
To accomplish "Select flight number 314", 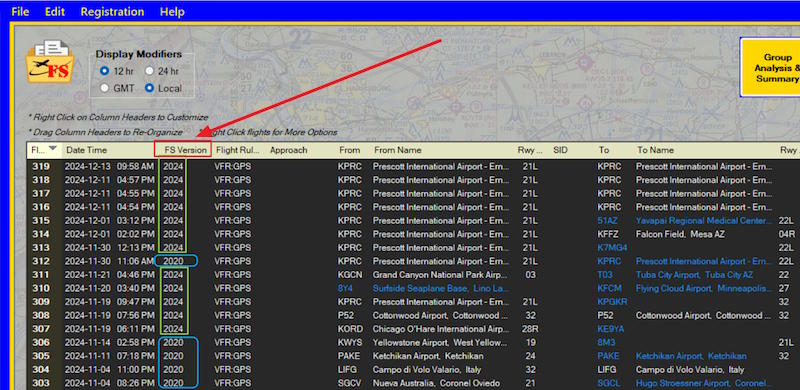I will [41, 234].
